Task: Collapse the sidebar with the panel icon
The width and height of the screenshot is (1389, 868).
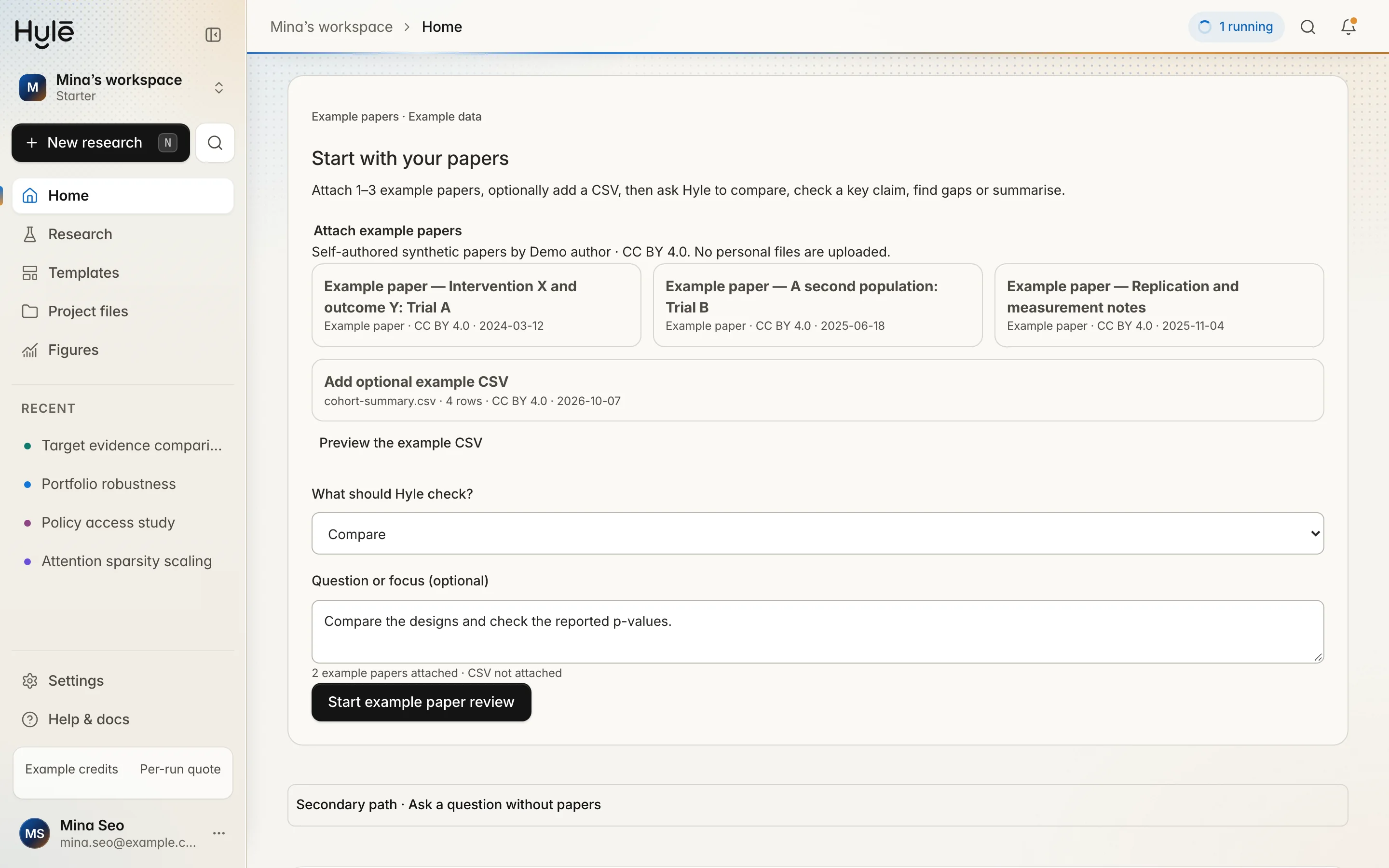Action: (x=213, y=35)
